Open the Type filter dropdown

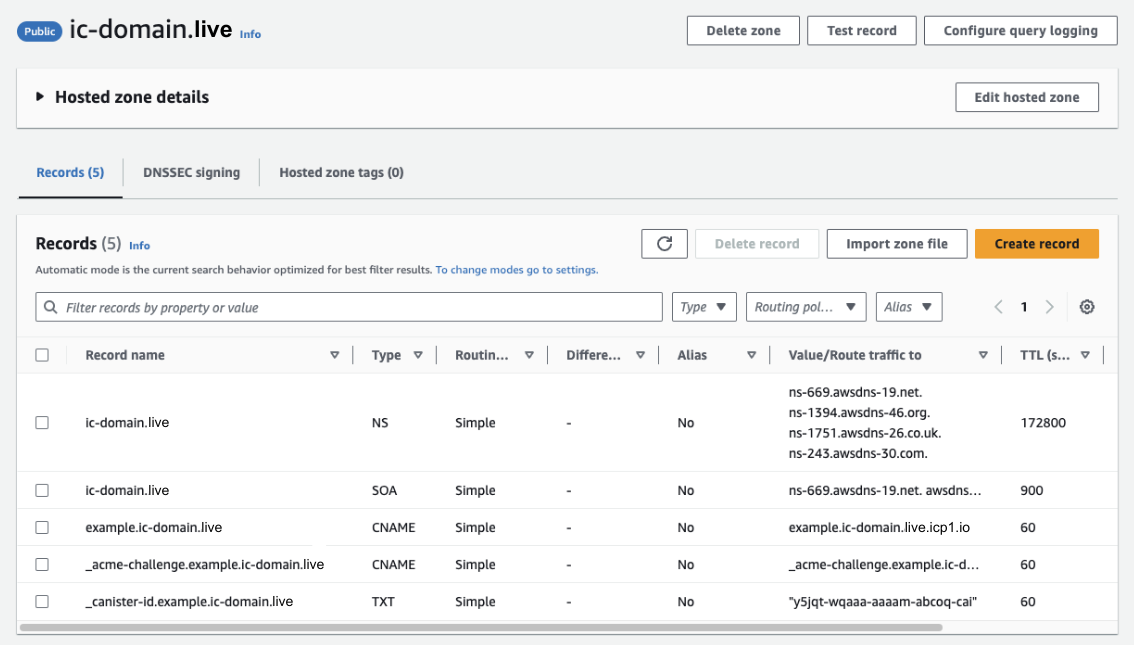point(704,307)
